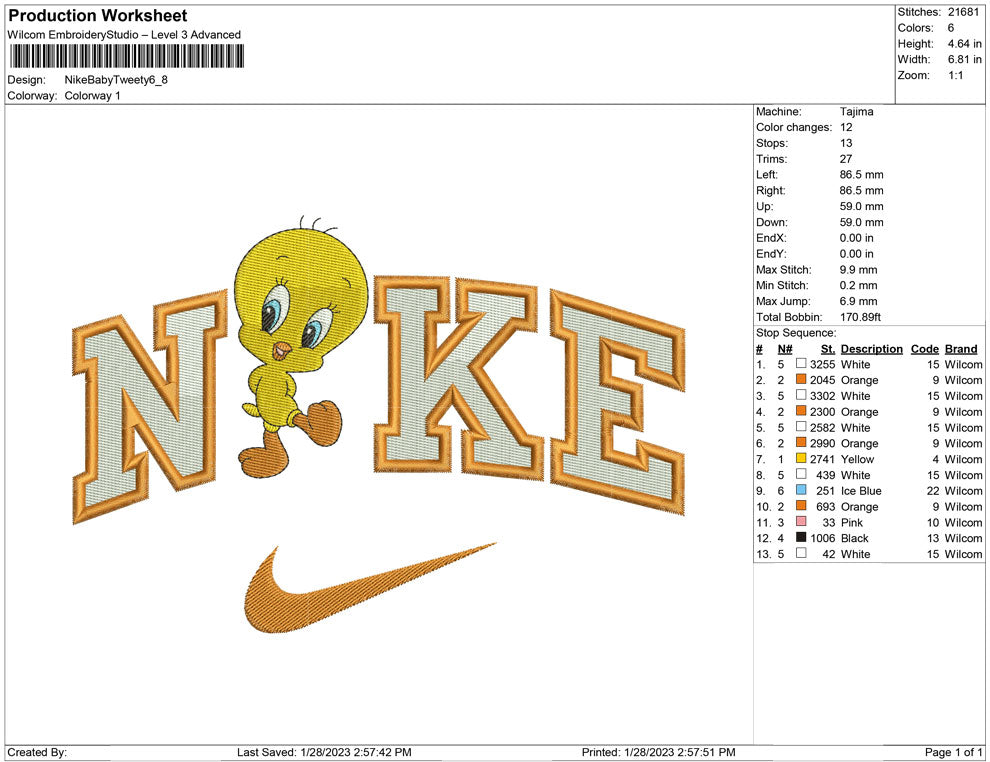
Task: Click the Max Jump value '6.9 mm'
Action: (858, 301)
